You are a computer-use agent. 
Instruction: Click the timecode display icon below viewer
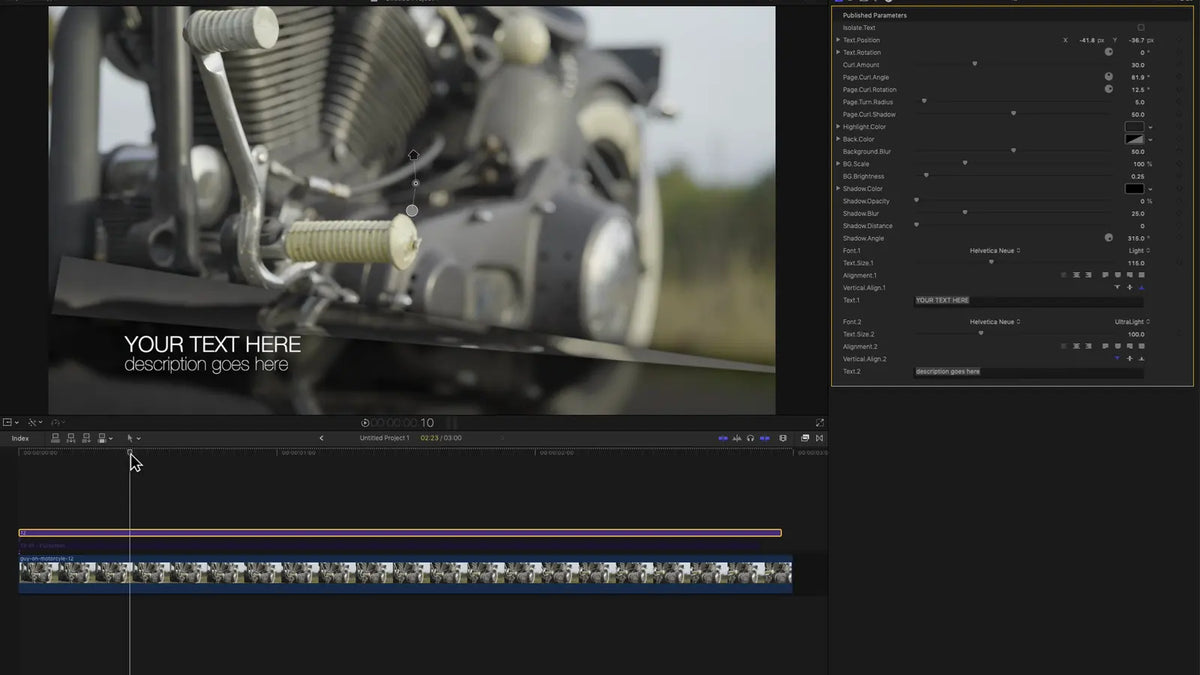pyautogui.click(x=365, y=423)
